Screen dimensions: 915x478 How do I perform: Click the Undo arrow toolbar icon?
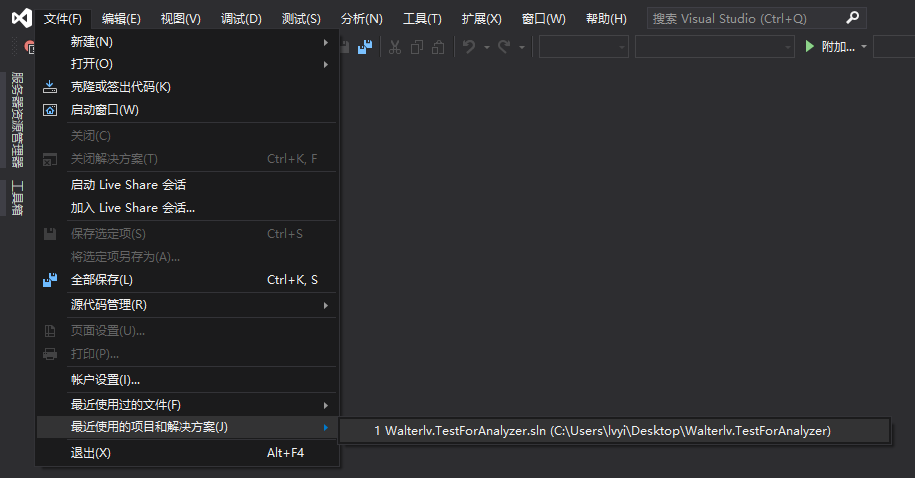[x=469, y=47]
